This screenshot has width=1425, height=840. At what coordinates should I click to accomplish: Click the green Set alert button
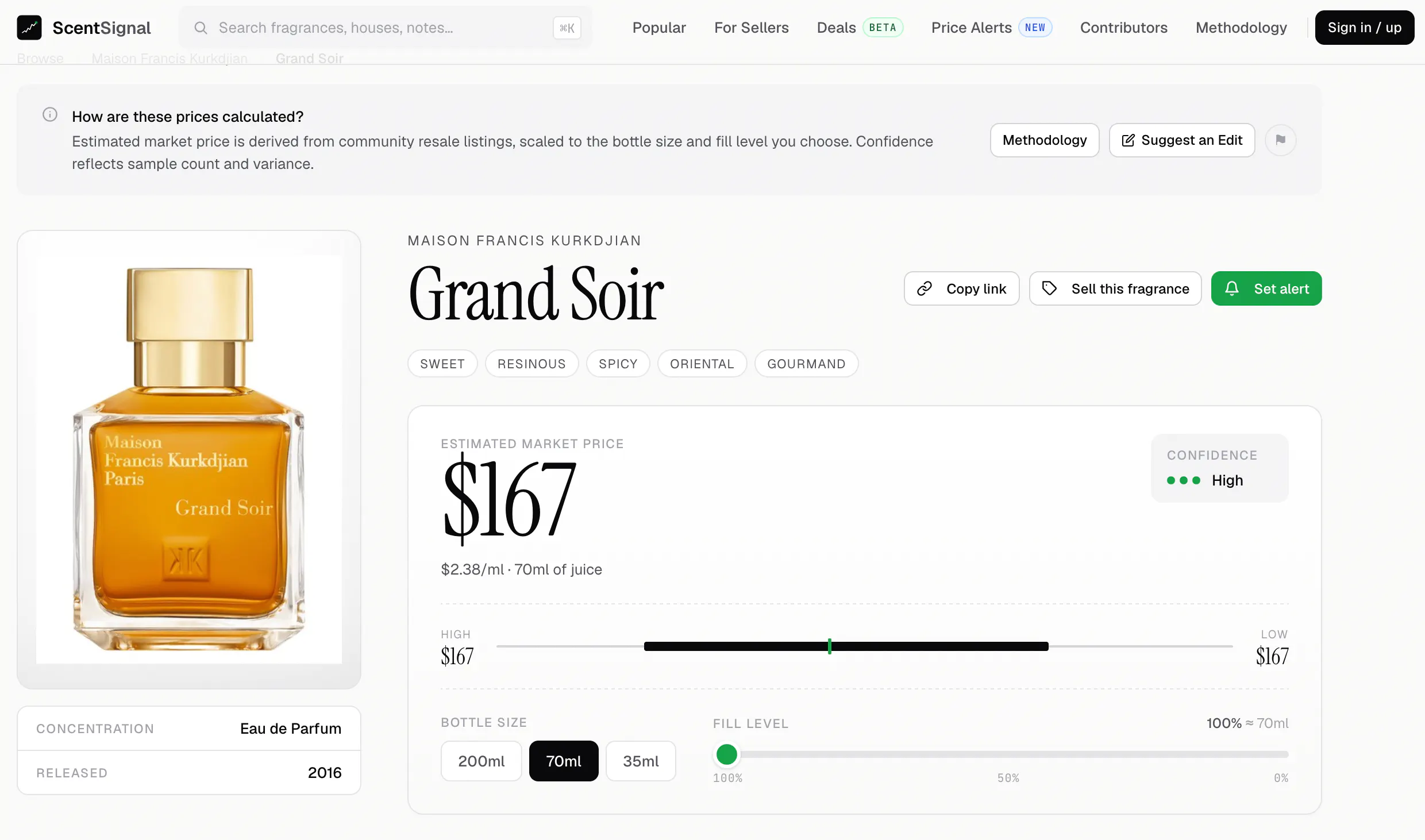tap(1266, 288)
